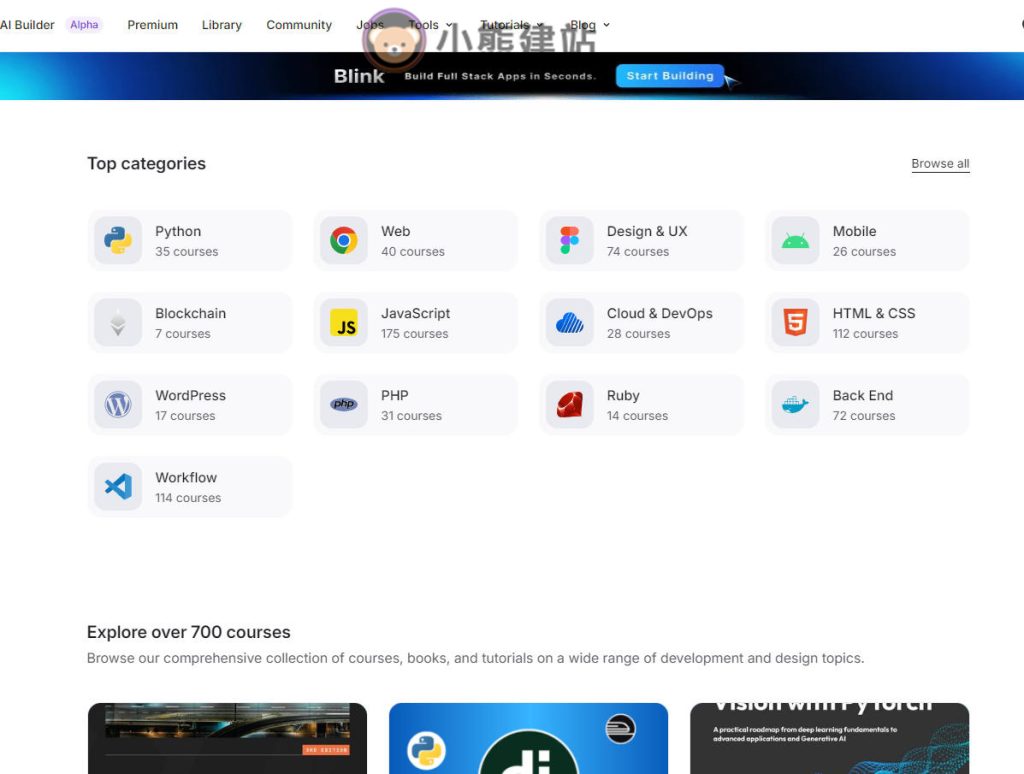Viewport: 1024px width, 774px height.
Task: Select the Figma icon for Design & UX
Action: coord(570,241)
